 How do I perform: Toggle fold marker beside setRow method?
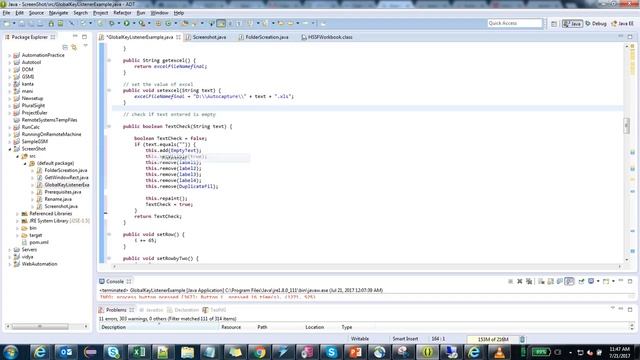tap(109, 234)
